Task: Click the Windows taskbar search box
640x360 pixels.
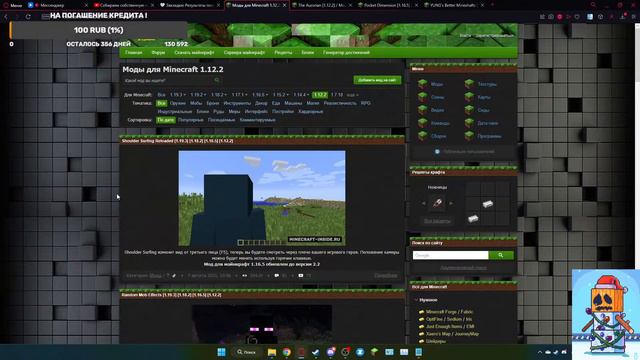Action: (x=247, y=352)
